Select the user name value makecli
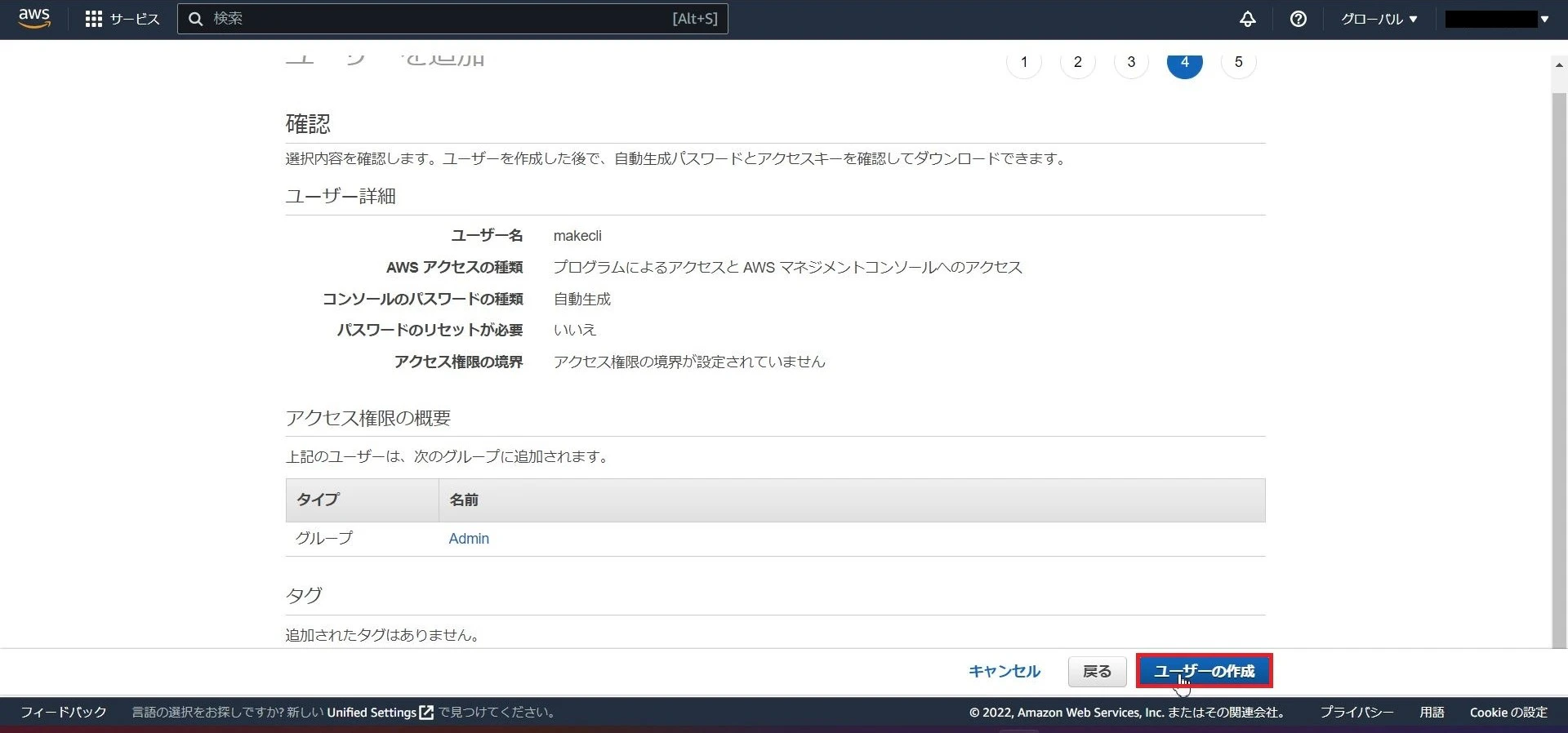Viewport: 1568px width, 733px height. point(577,236)
